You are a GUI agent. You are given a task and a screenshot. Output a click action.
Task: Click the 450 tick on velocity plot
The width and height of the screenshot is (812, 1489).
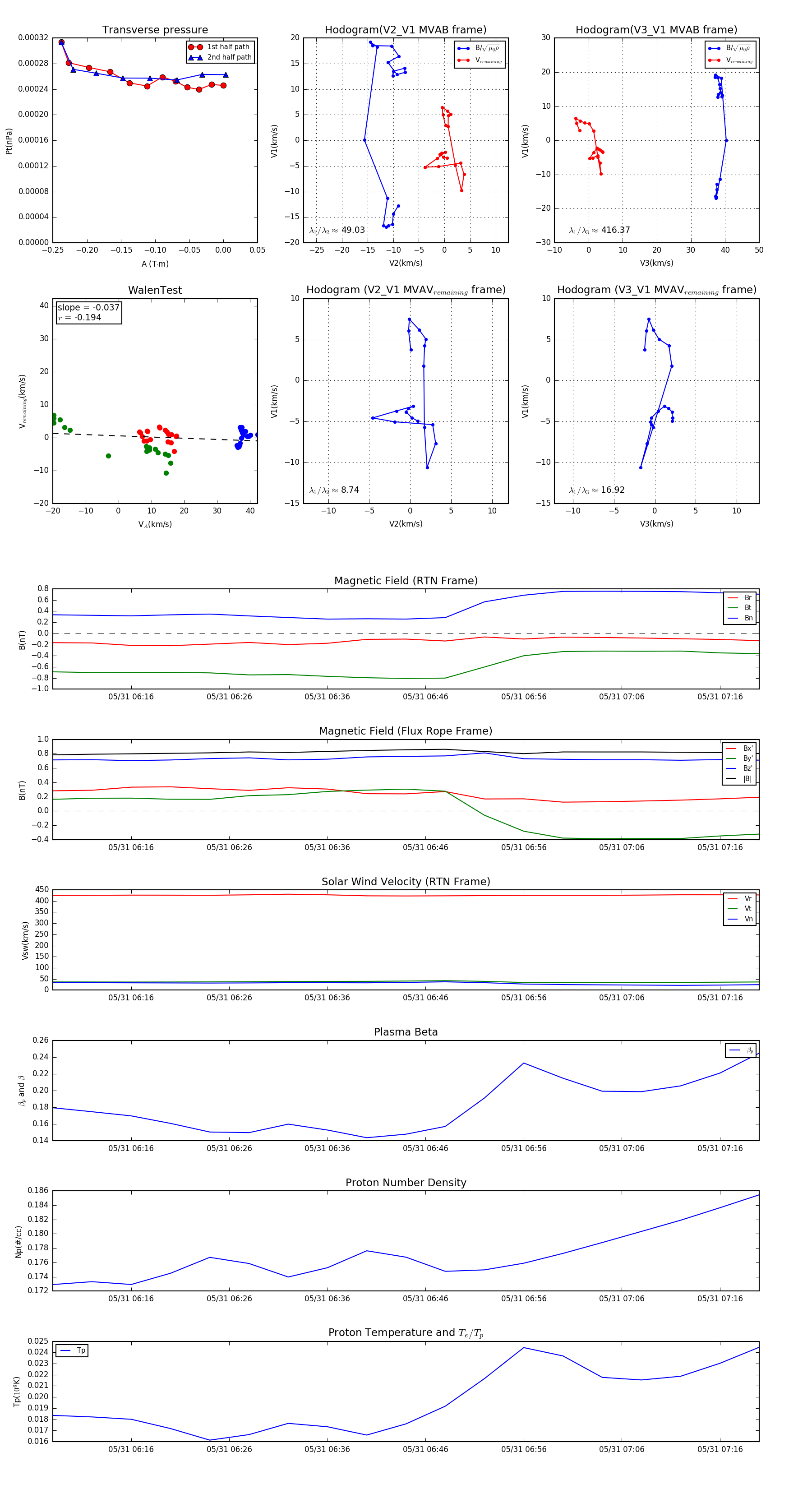(x=42, y=890)
